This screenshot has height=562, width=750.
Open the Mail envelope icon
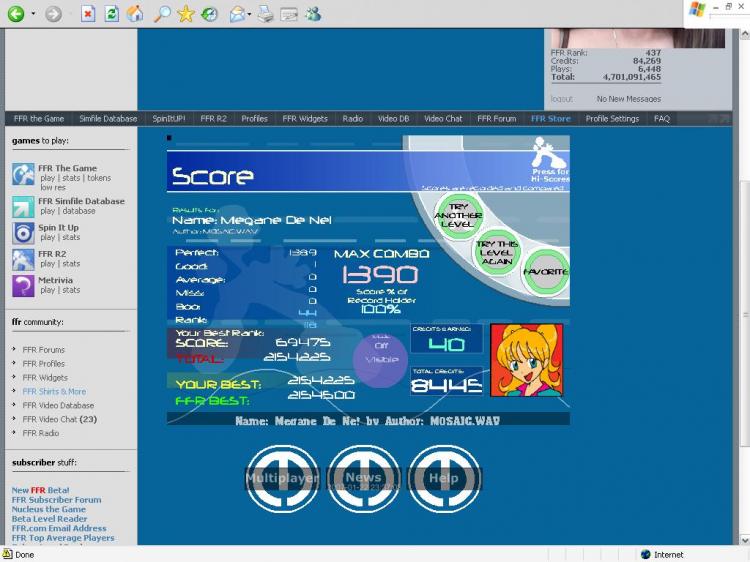point(237,14)
